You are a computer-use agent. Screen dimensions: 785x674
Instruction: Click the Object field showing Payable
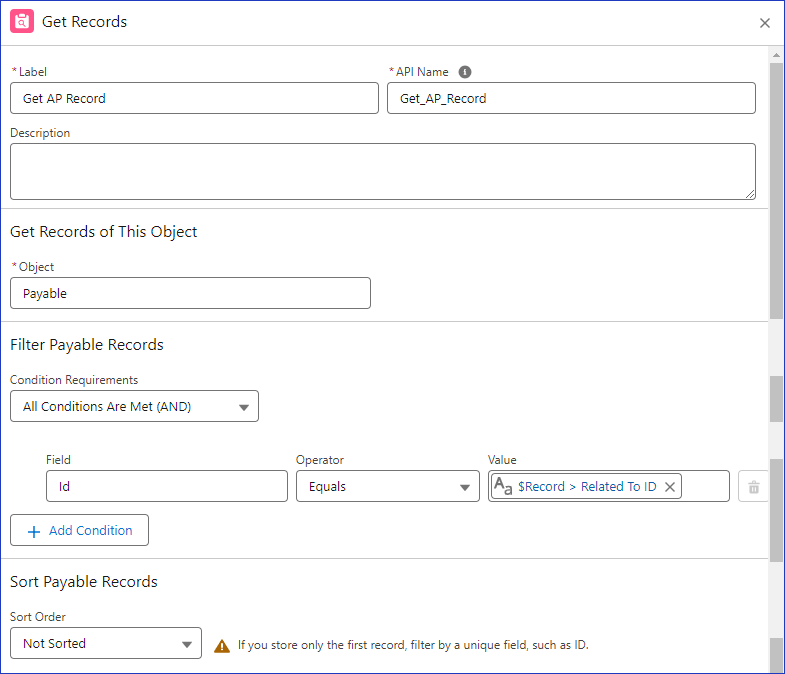[190, 293]
